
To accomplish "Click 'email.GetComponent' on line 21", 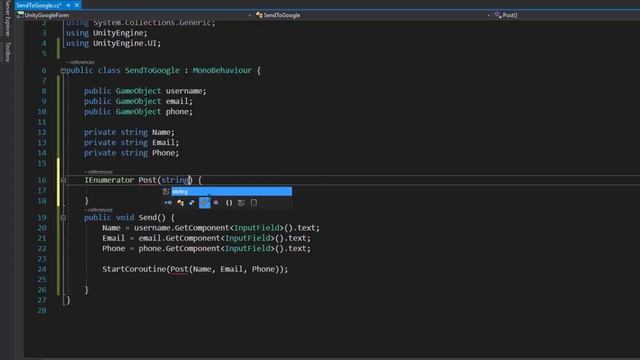I will click(x=179, y=238).
